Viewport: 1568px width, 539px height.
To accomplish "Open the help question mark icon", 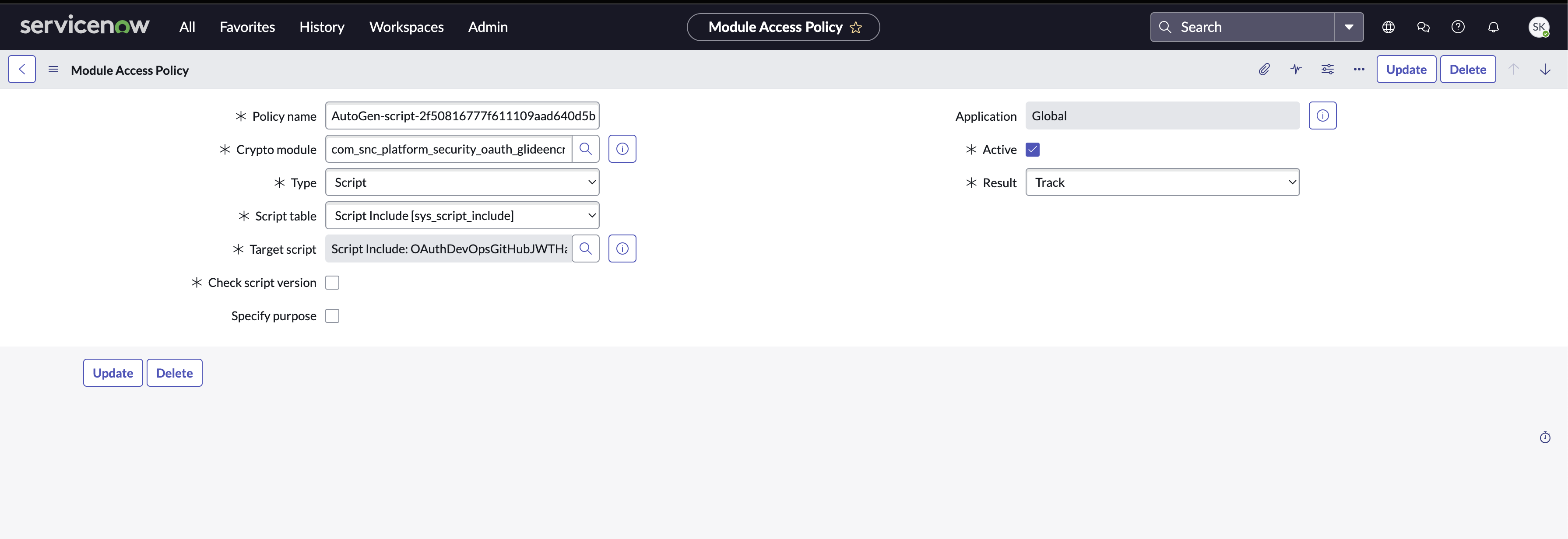I will point(1458,27).
